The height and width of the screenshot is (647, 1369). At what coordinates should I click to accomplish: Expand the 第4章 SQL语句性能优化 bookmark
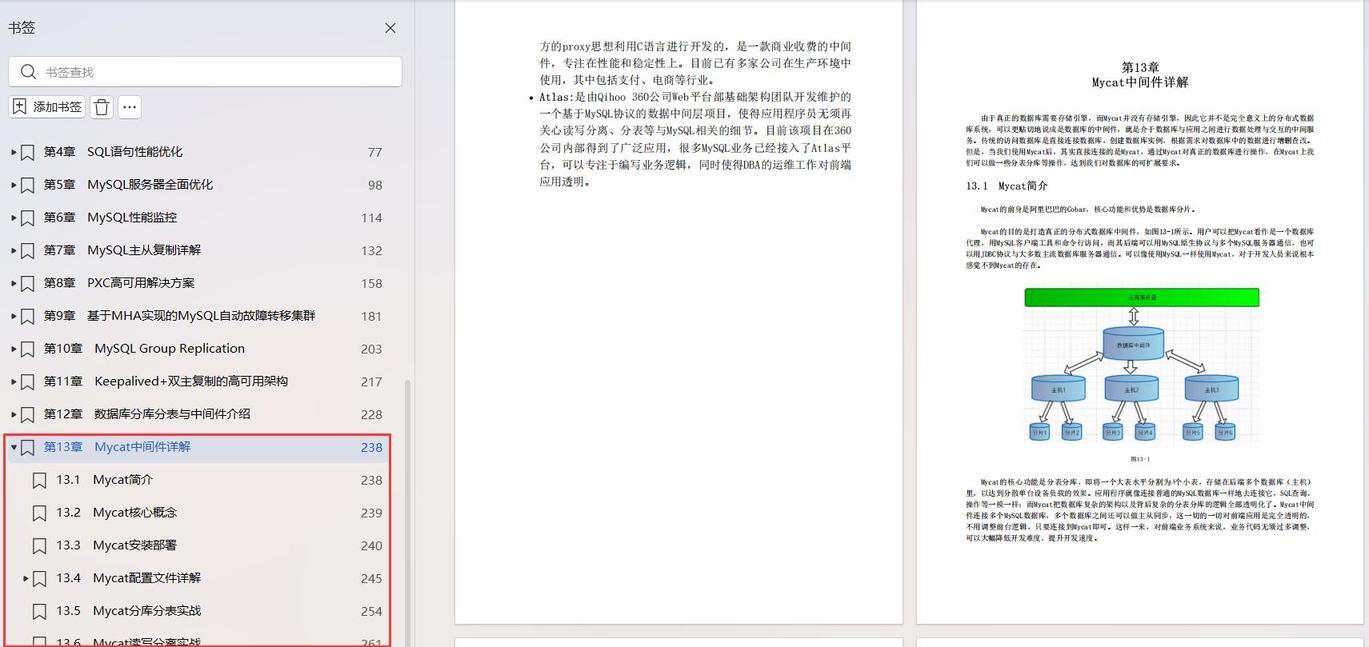pos(14,152)
